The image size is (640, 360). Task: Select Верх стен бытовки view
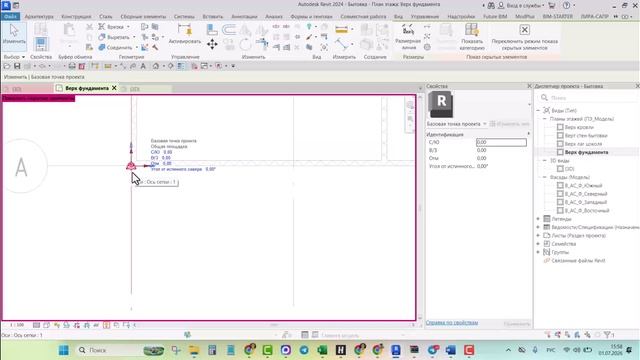point(586,136)
